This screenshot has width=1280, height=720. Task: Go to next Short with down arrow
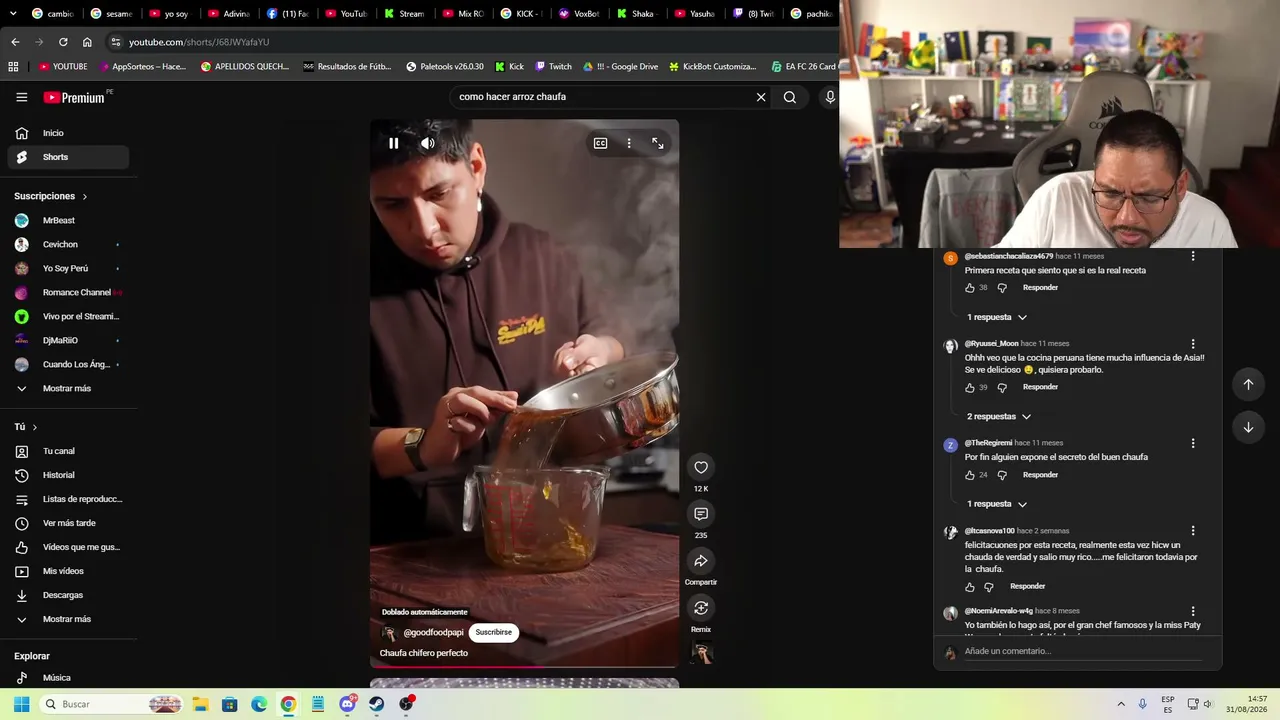(x=1248, y=427)
